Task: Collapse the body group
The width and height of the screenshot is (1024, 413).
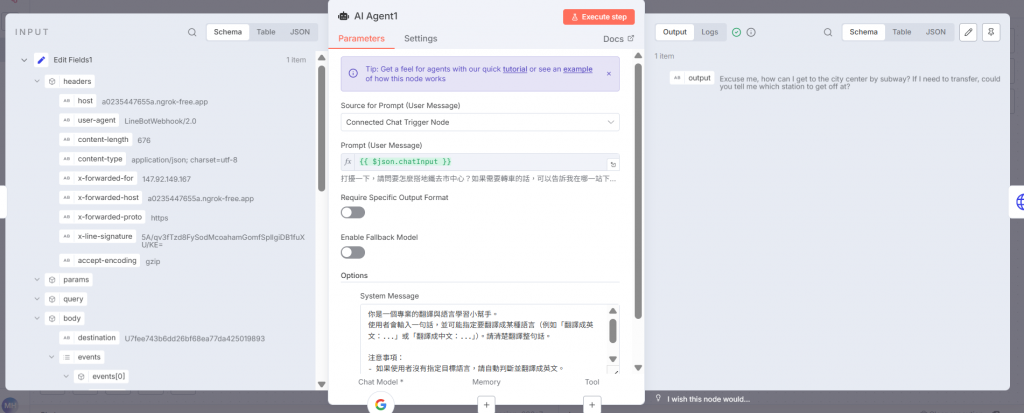Action: (x=37, y=318)
